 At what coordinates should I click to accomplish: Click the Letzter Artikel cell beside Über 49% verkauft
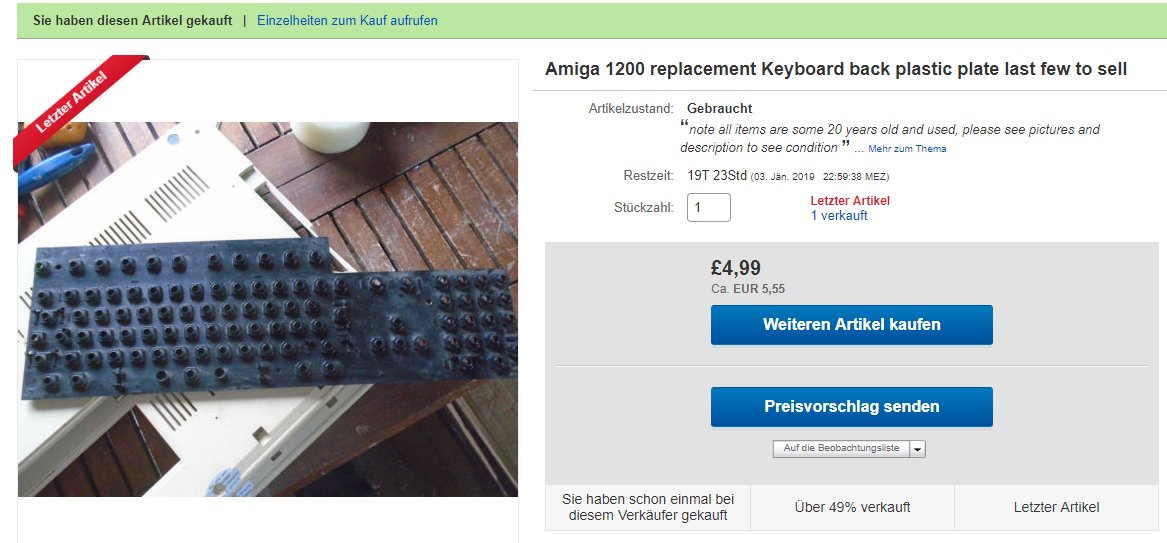pyautogui.click(x=1056, y=507)
